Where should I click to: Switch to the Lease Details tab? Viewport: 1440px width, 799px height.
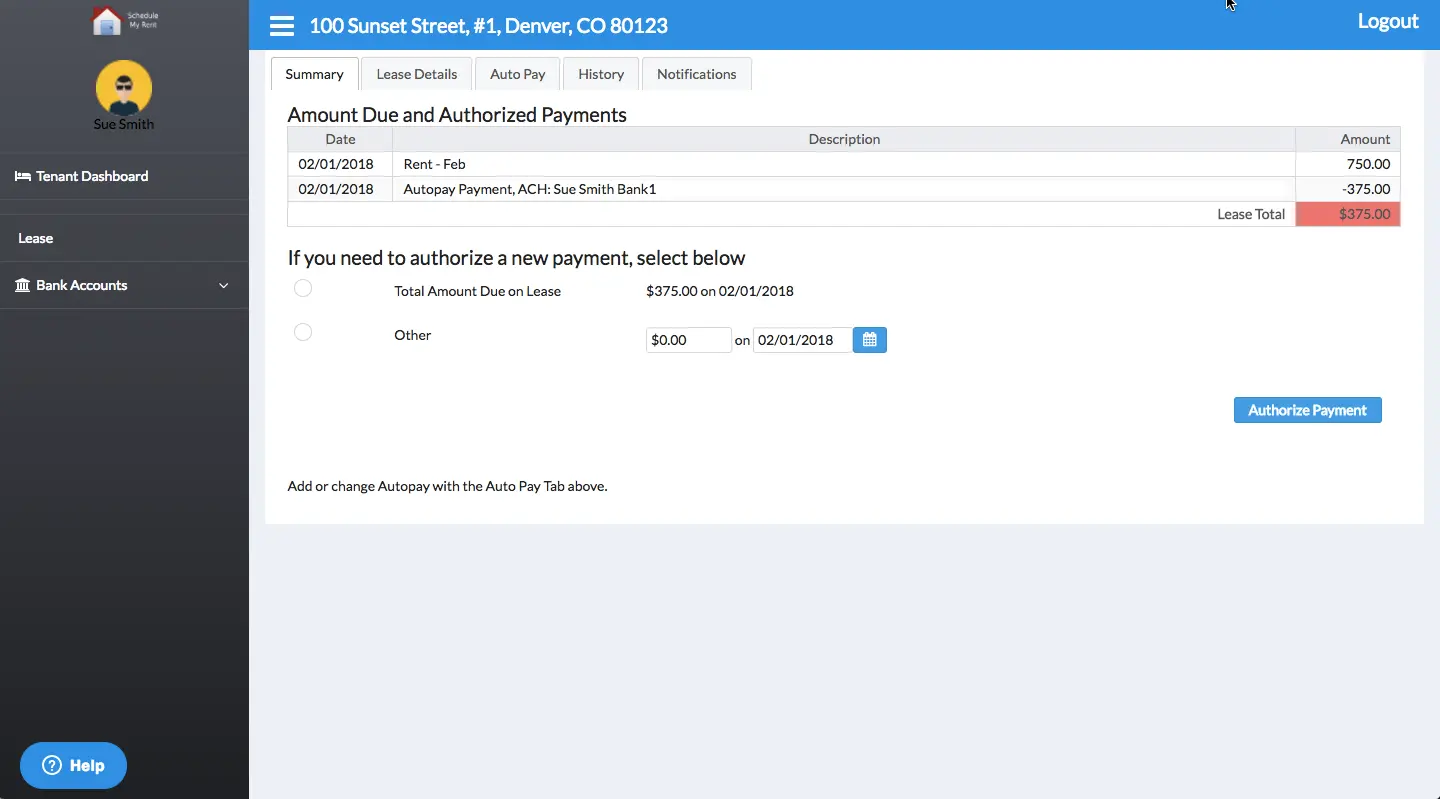click(x=416, y=74)
